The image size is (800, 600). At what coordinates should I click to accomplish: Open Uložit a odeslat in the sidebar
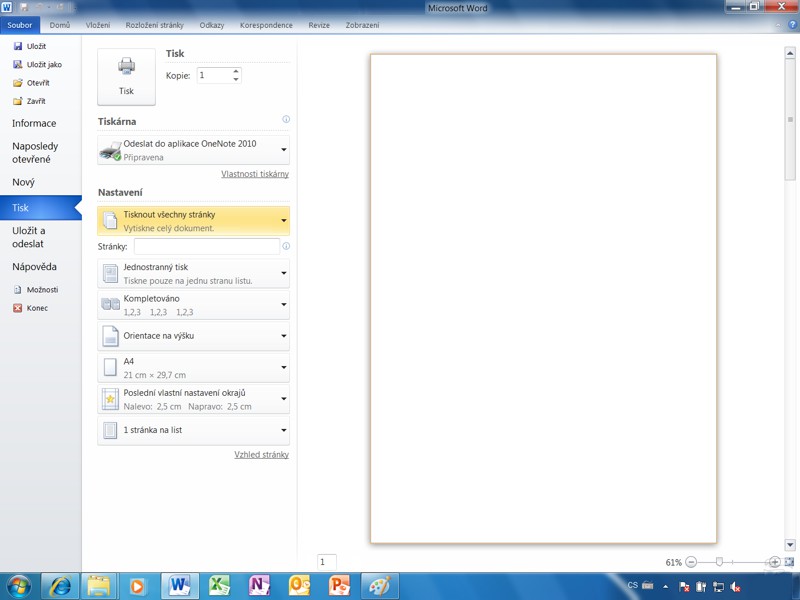[29, 237]
